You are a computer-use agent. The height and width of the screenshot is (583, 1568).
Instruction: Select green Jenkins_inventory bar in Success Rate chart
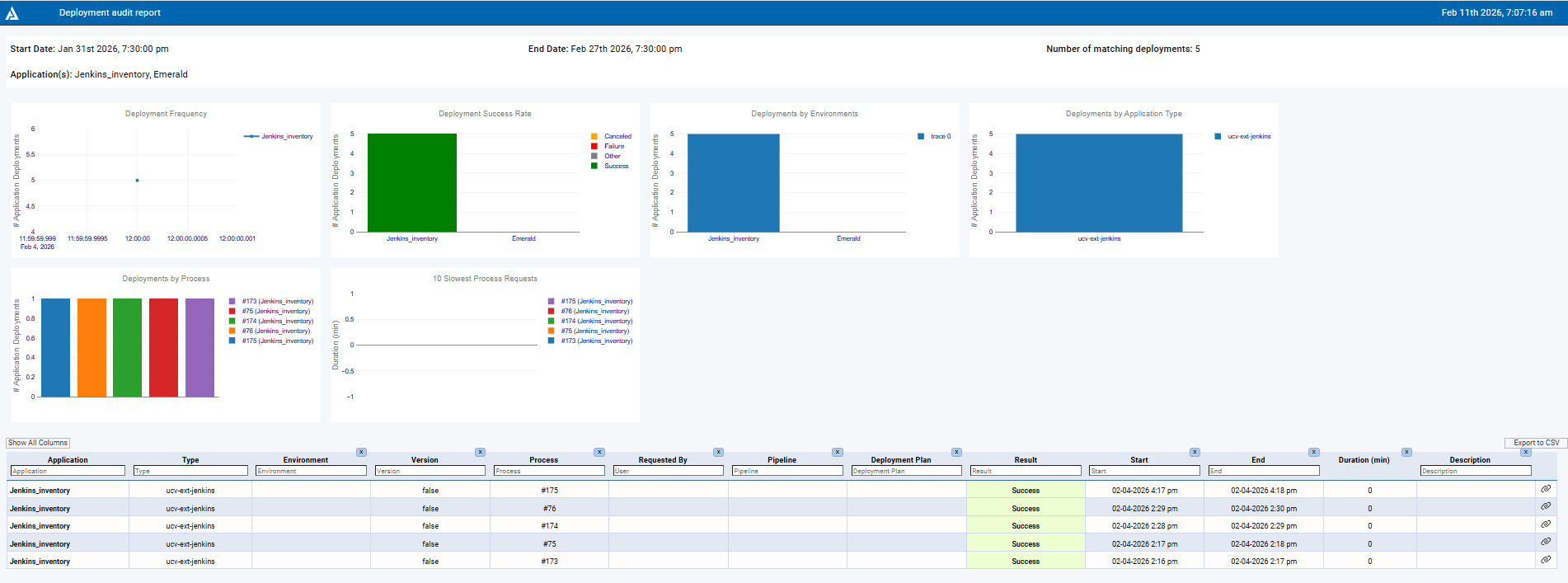(411, 182)
